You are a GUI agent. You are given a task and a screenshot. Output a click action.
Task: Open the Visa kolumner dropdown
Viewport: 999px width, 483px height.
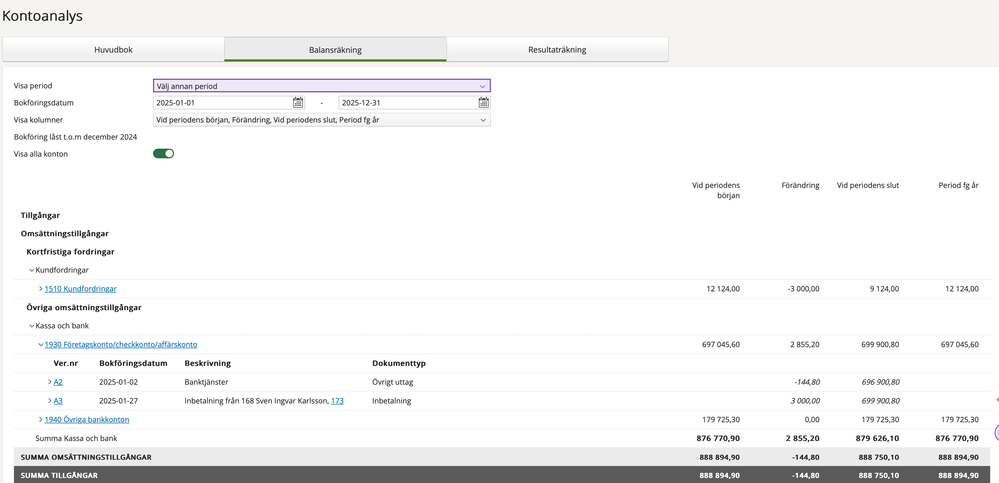pyautogui.click(x=321, y=120)
